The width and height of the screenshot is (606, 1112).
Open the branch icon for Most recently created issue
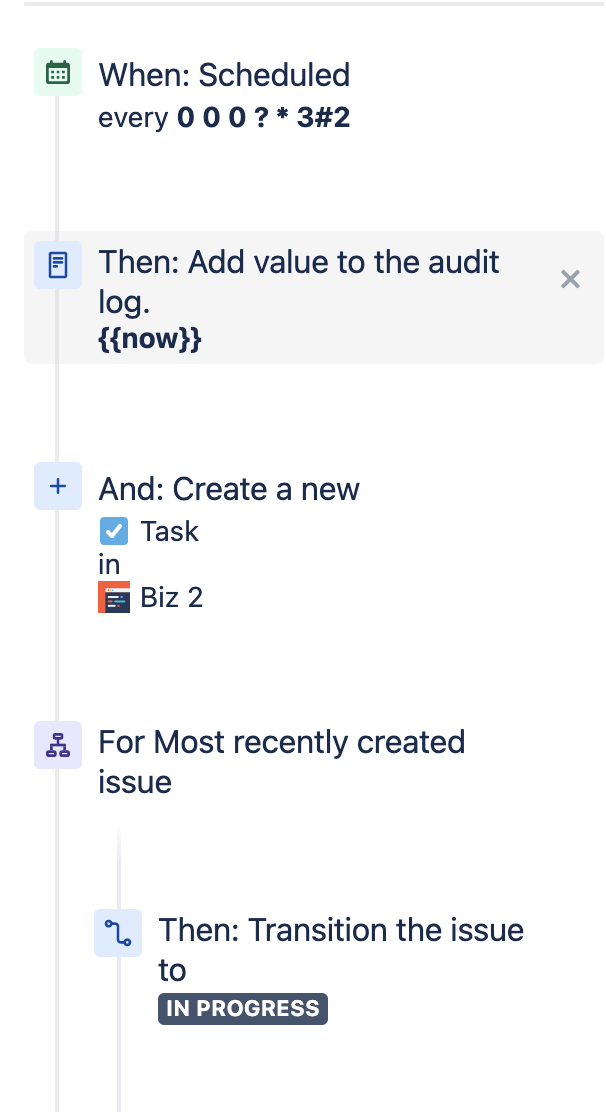(x=57, y=745)
